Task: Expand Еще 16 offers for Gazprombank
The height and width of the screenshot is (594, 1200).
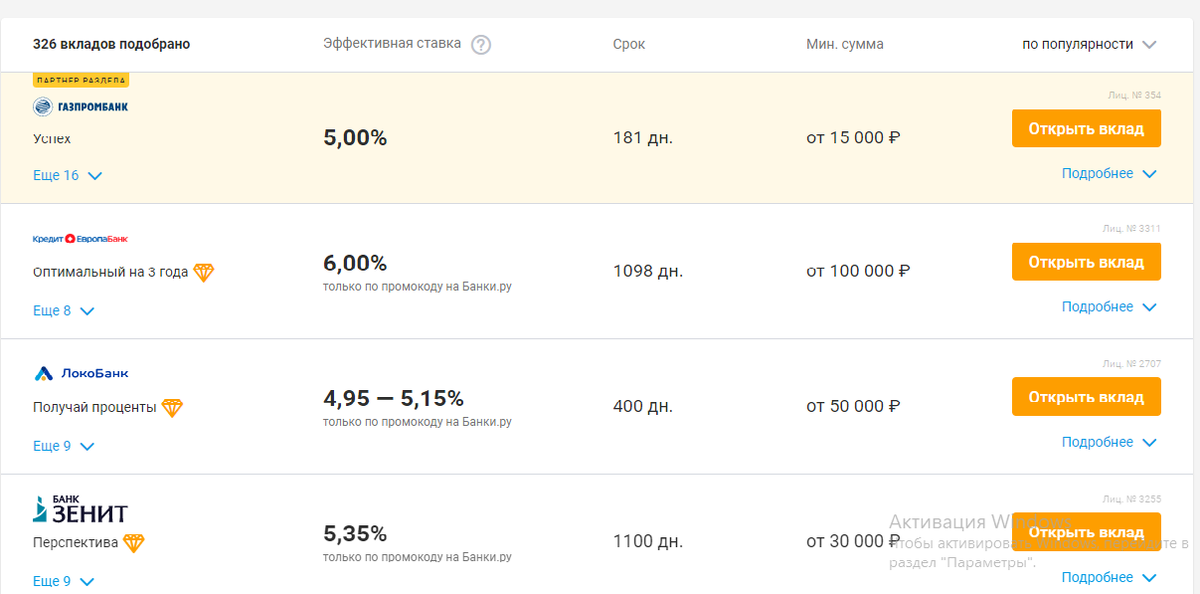Action: 68,176
